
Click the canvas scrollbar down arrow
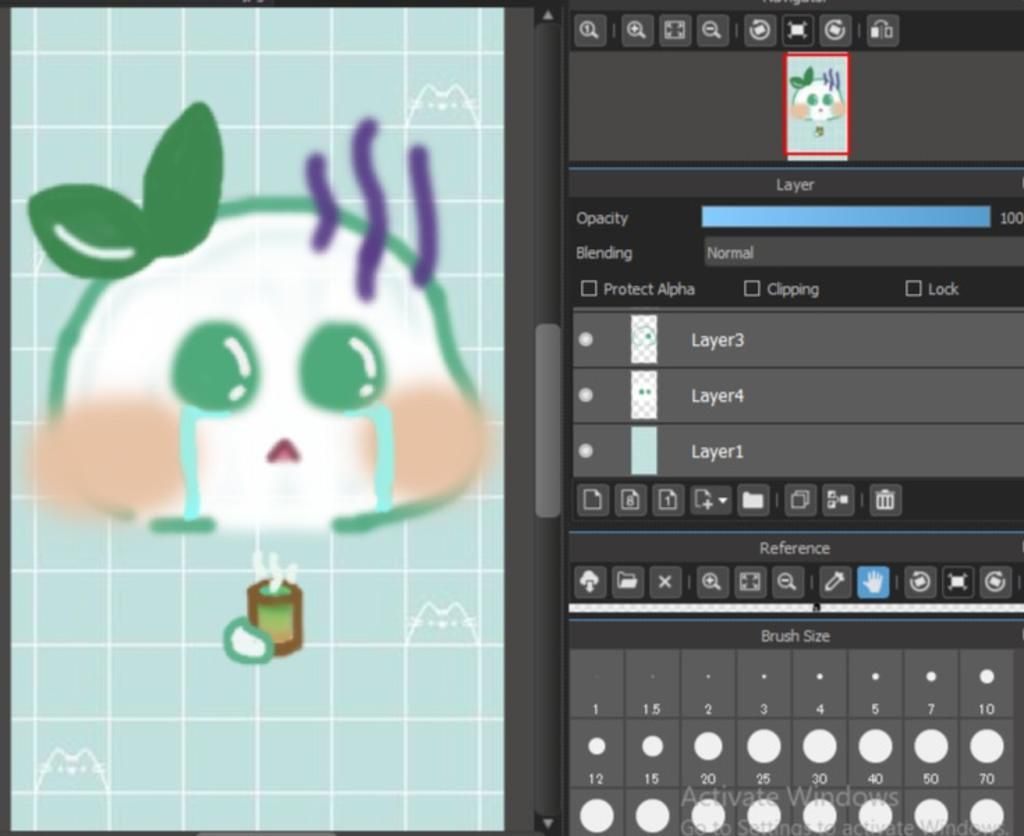[548, 824]
